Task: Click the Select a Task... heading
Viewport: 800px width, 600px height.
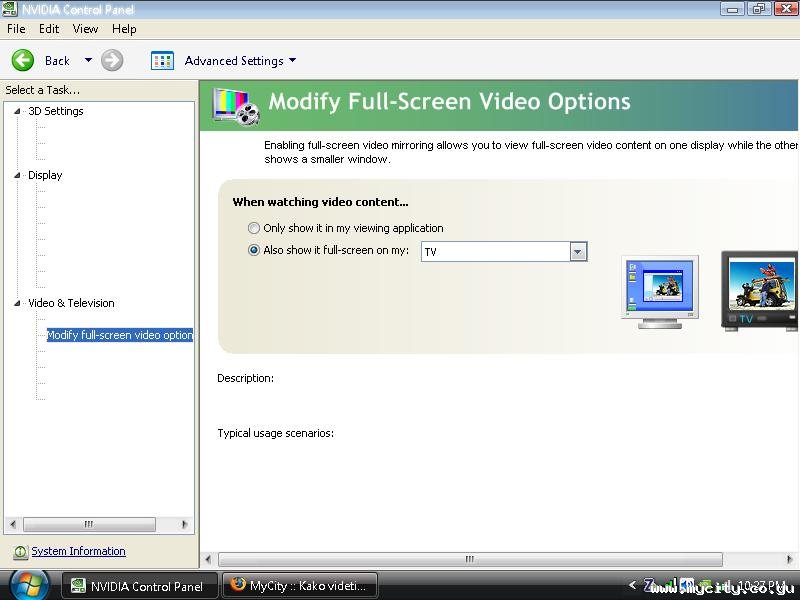Action: [x=42, y=90]
